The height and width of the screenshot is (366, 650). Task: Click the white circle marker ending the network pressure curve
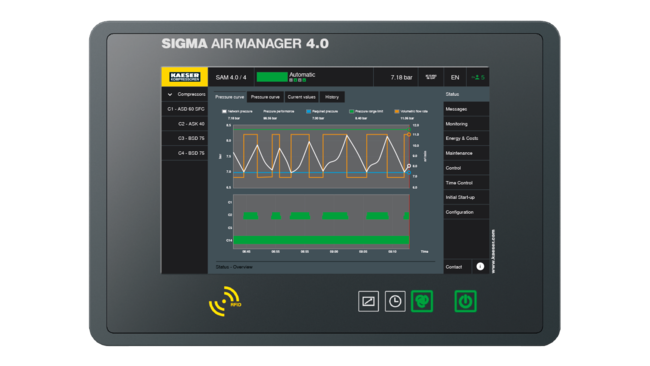pos(409,166)
